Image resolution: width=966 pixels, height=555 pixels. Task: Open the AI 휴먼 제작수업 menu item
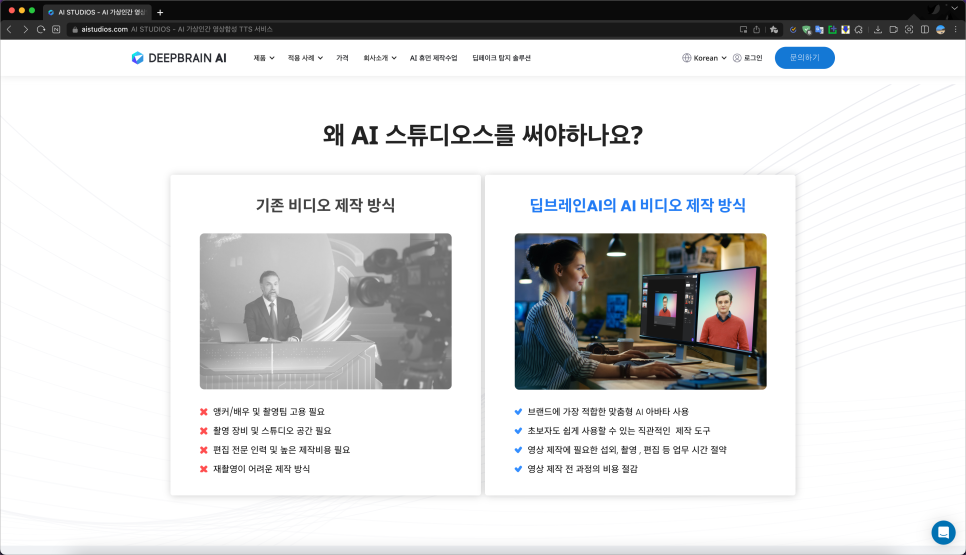point(434,58)
